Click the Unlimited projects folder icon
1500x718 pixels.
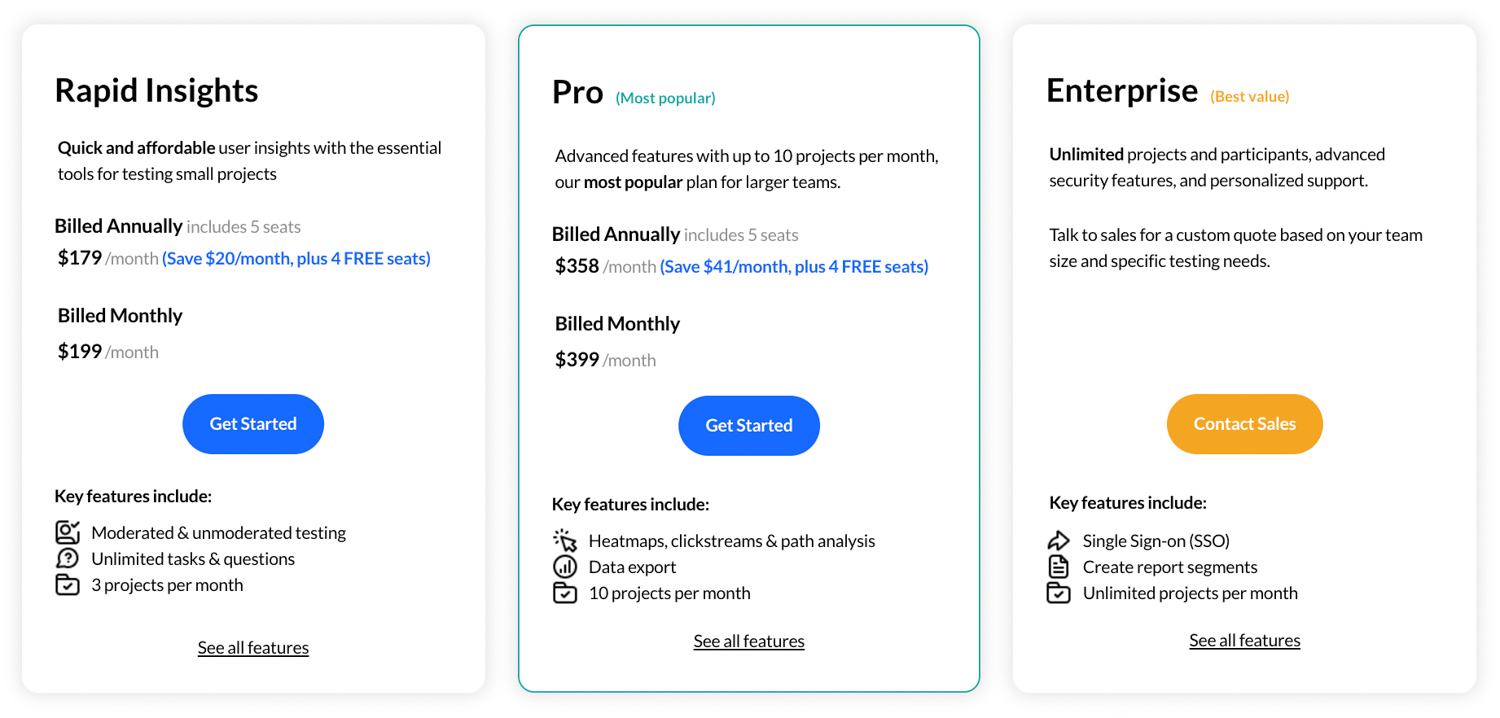1059,593
